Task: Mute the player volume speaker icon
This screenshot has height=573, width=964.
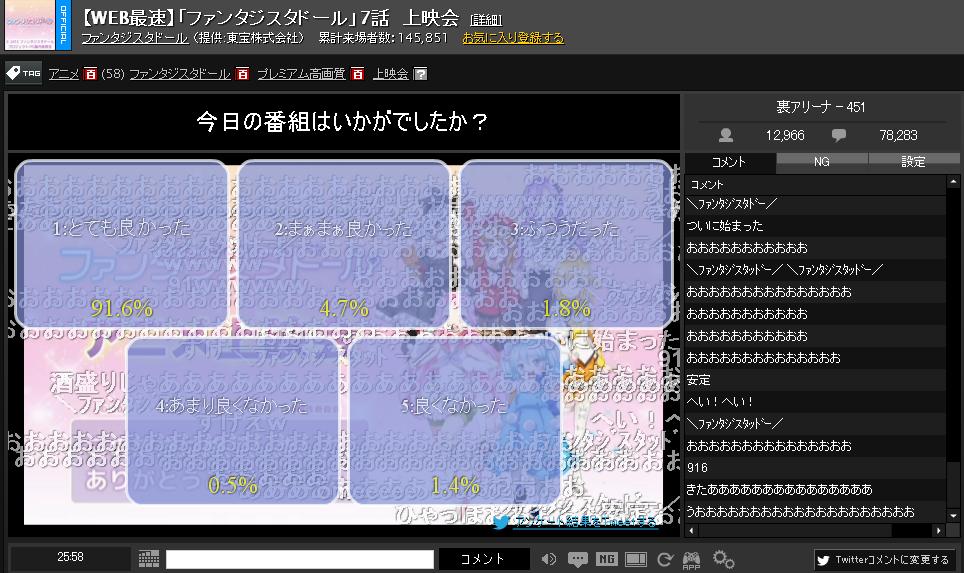Action: 548,558
